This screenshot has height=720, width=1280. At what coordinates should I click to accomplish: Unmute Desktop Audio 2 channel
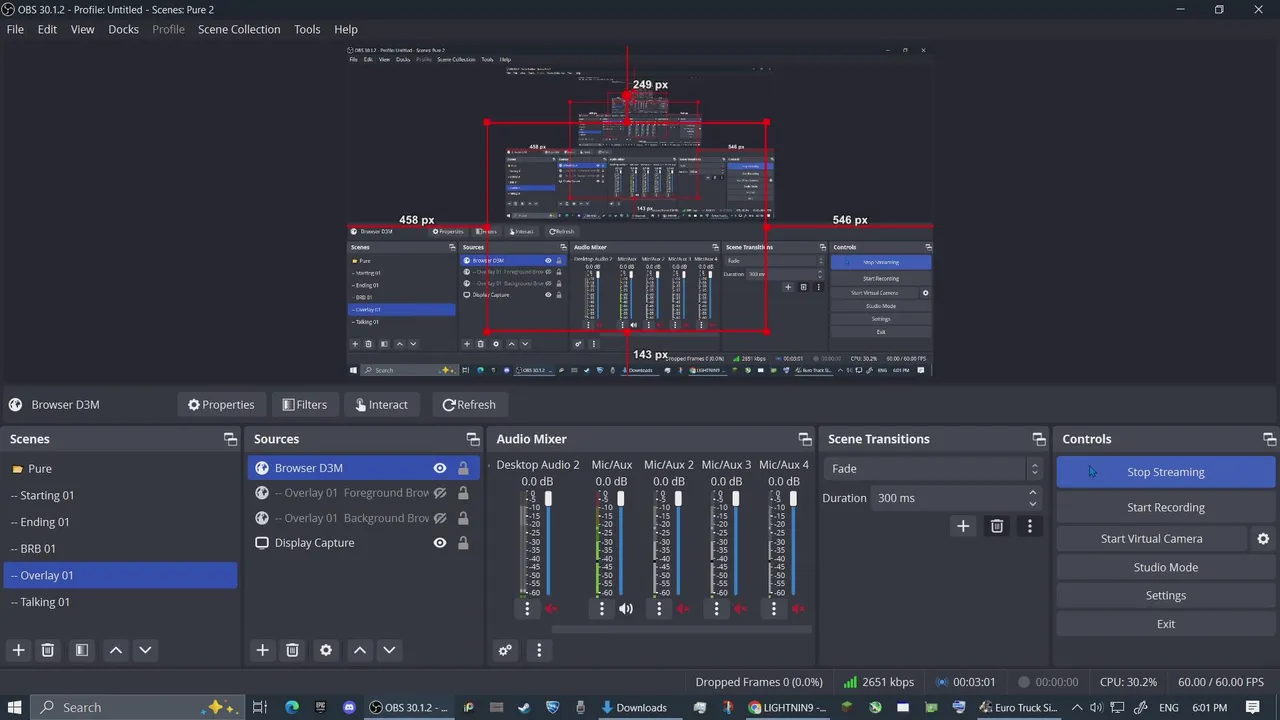pyautogui.click(x=551, y=609)
